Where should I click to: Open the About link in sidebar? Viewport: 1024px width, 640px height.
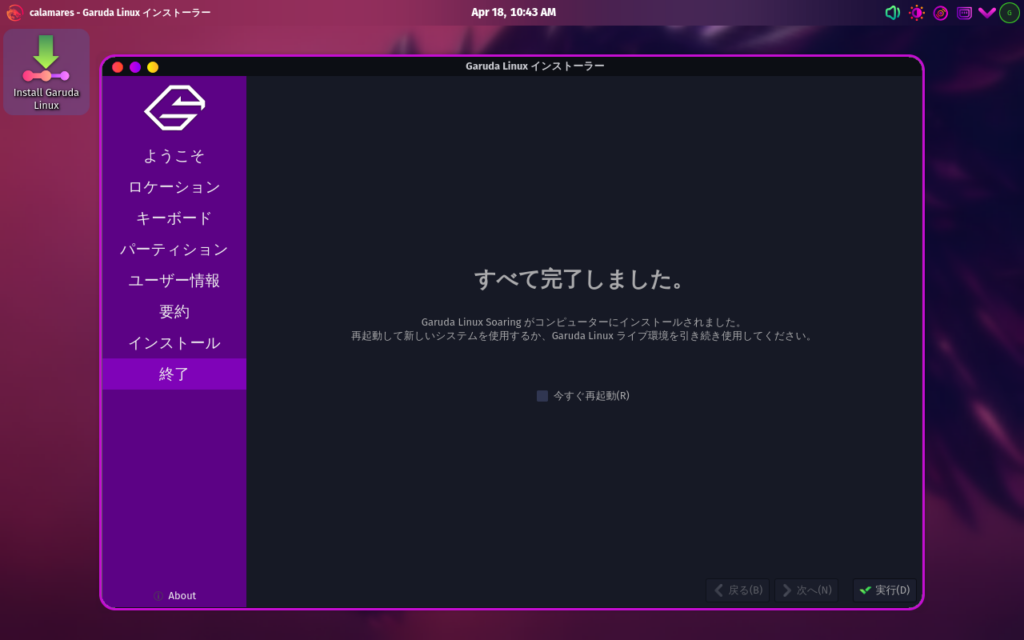[x=174, y=596]
